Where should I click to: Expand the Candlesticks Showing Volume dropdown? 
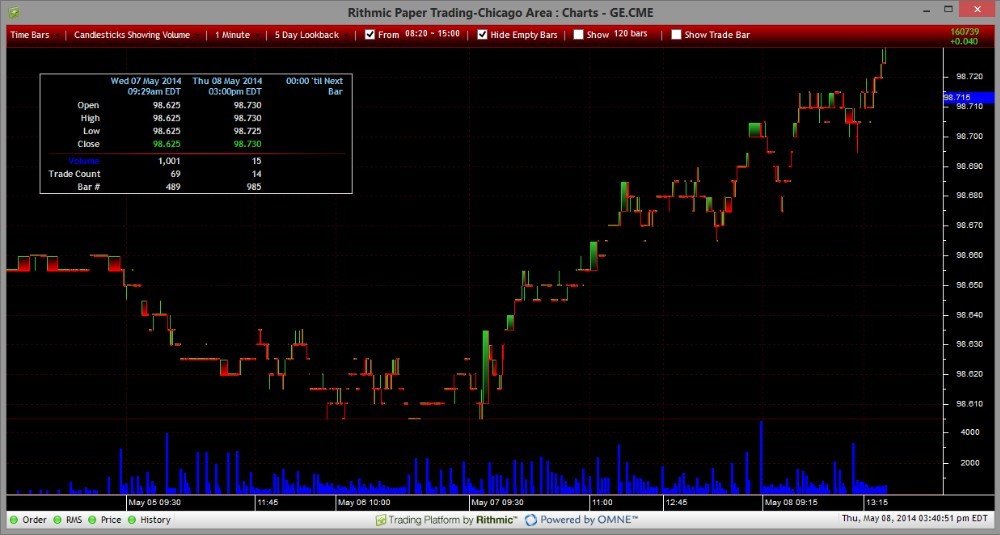coord(136,34)
